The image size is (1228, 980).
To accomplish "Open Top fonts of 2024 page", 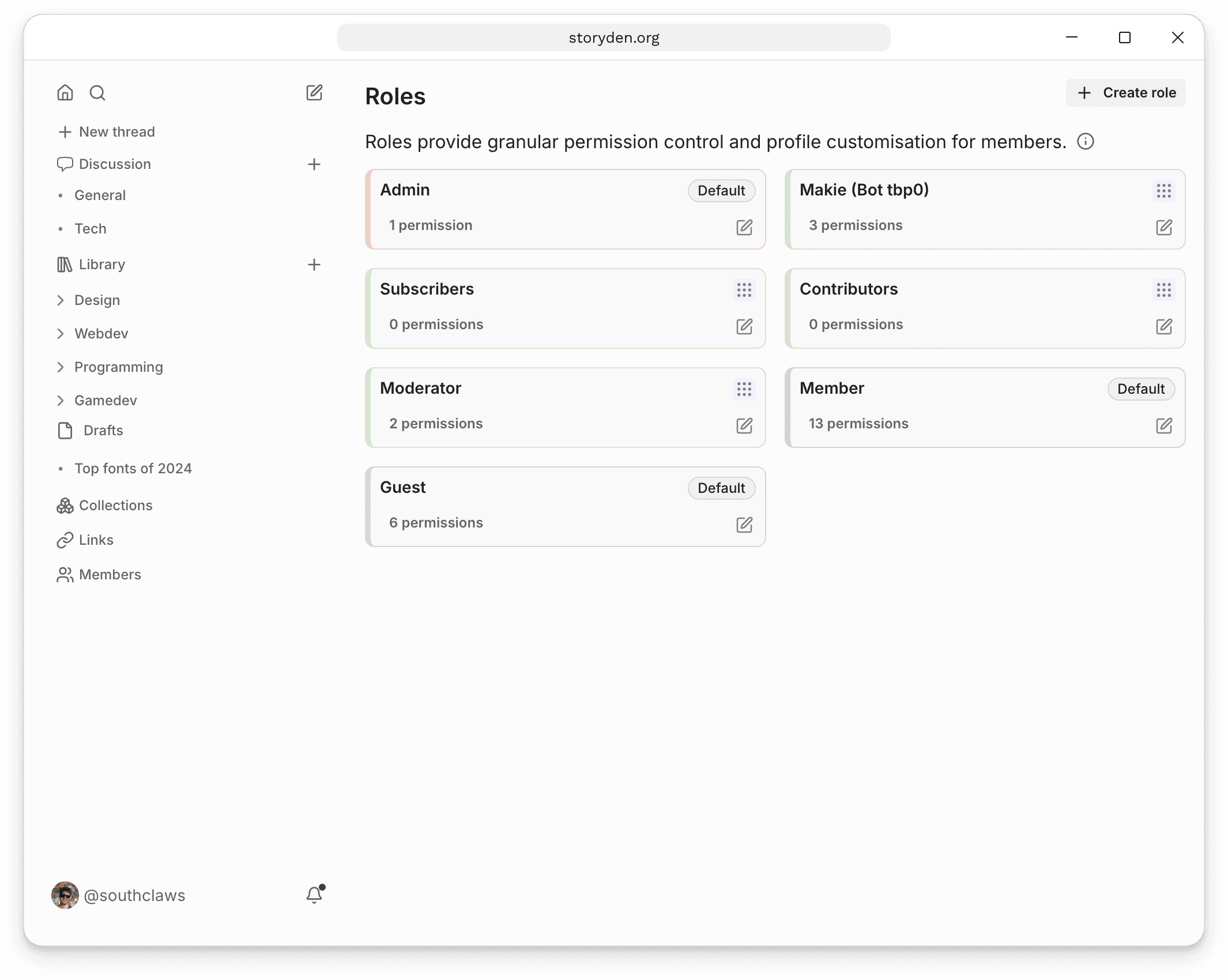I will coord(133,469).
